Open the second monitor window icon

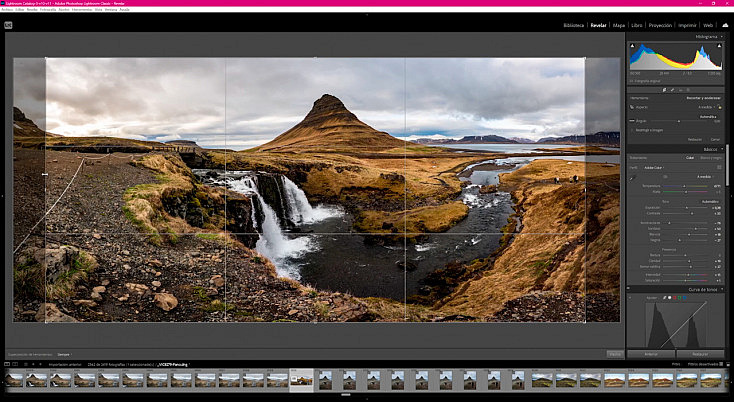(x=15, y=364)
